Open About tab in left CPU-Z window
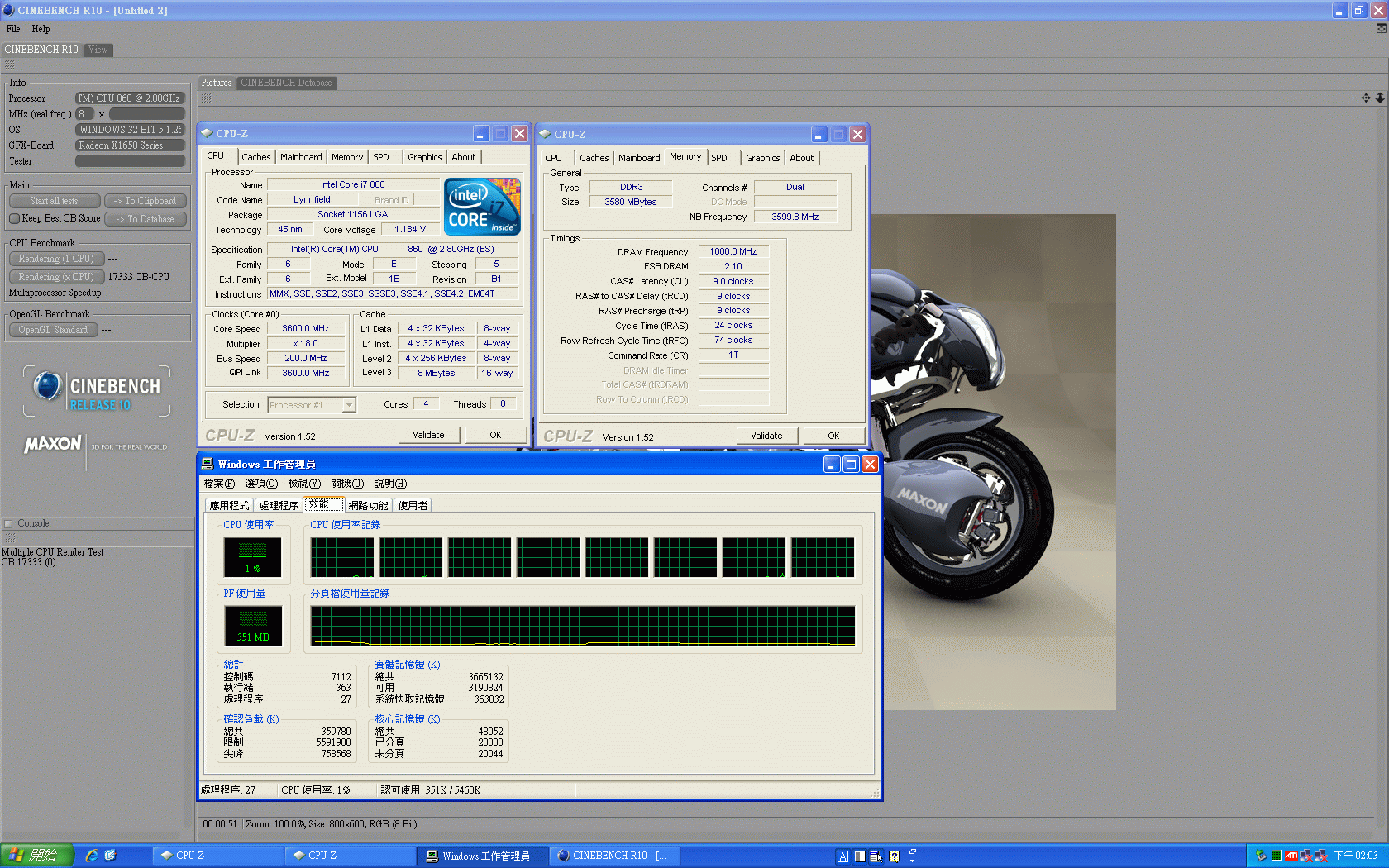Image resolution: width=1389 pixels, height=868 pixels. [464, 157]
